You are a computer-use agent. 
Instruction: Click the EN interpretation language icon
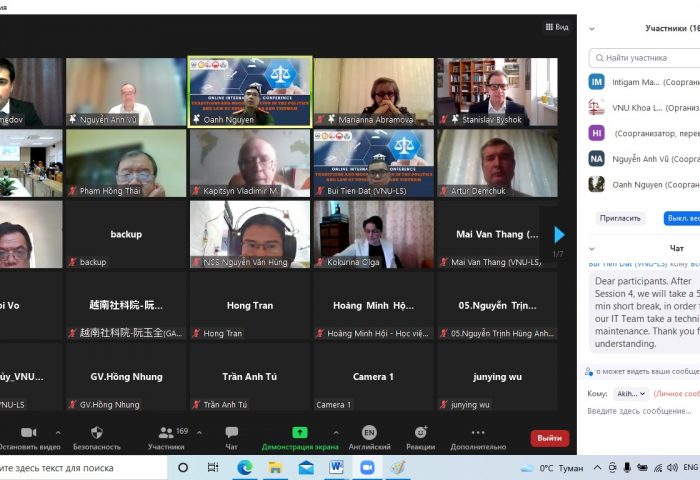369,432
